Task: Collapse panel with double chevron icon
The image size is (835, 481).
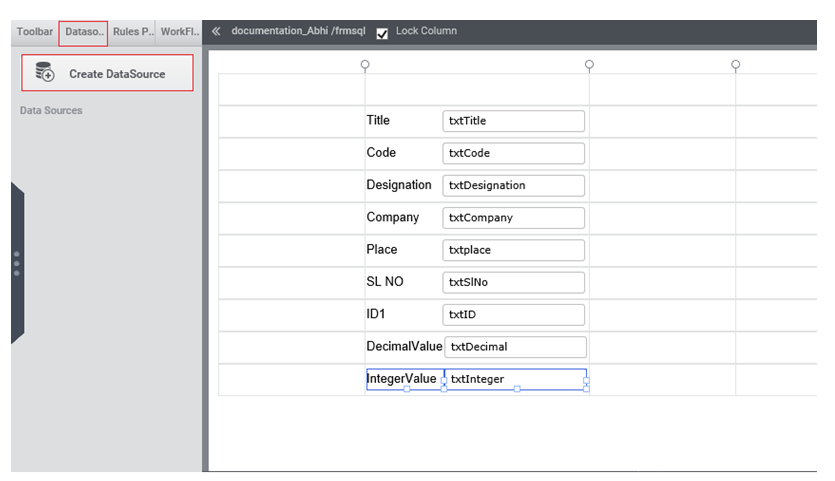Action: pyautogui.click(x=216, y=31)
